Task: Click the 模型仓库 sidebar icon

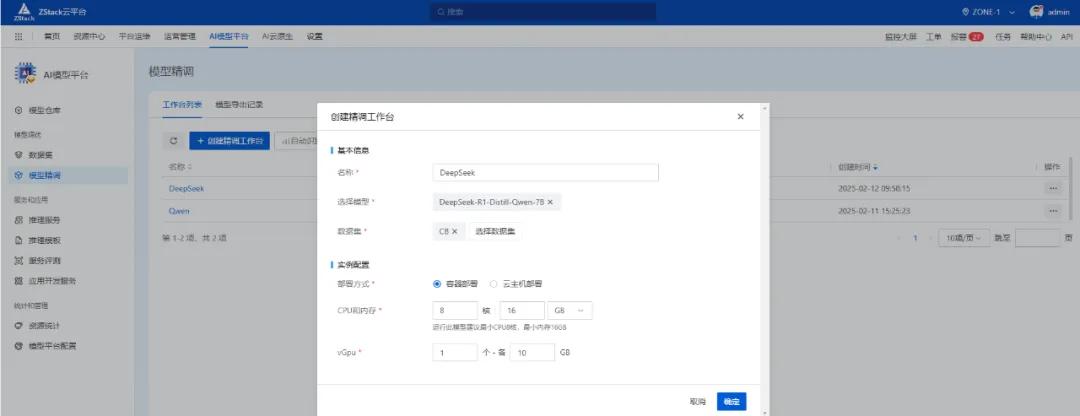Action: tap(19, 110)
